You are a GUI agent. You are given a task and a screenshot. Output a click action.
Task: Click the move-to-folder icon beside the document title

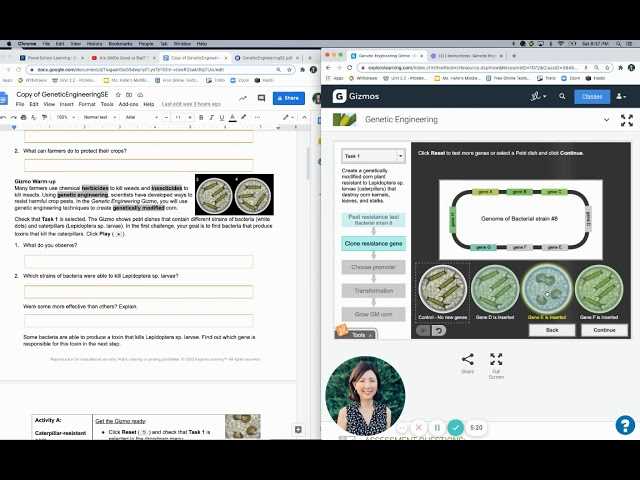click(129, 94)
